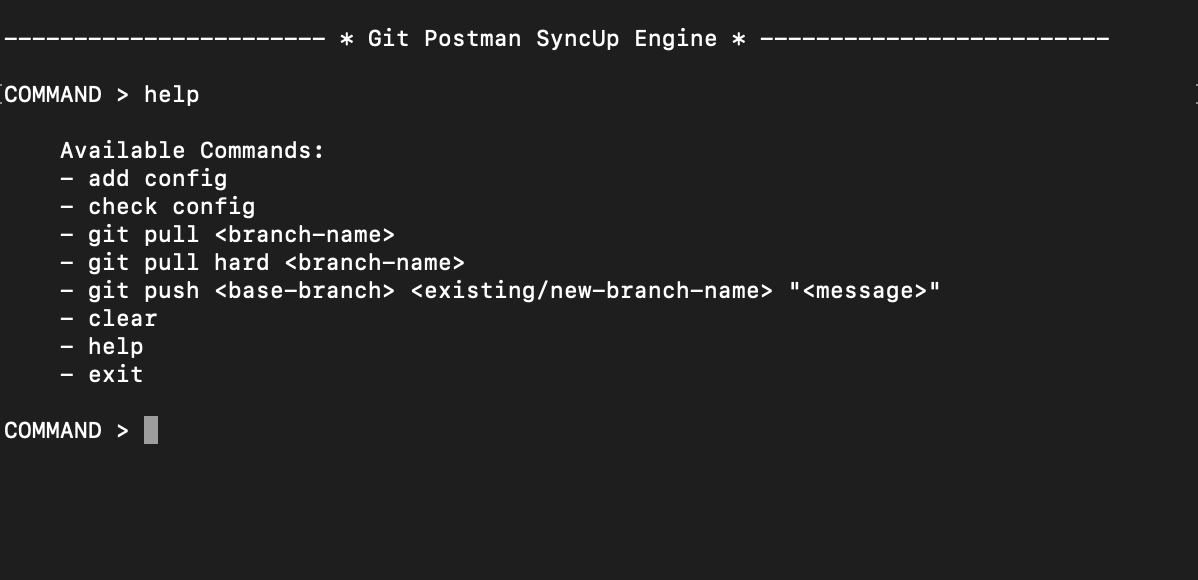Click the word hard in git pull hard
The height and width of the screenshot is (580, 1198).
tap(241, 263)
